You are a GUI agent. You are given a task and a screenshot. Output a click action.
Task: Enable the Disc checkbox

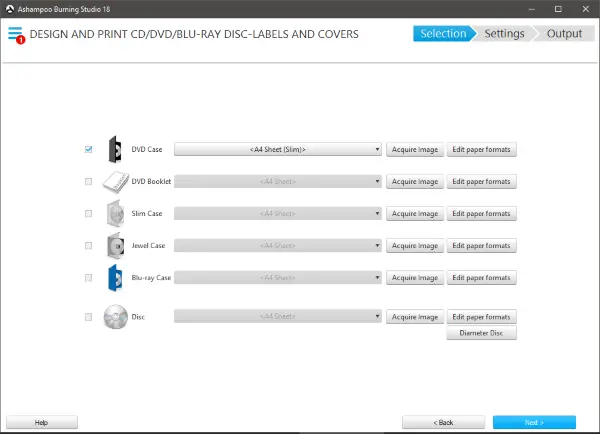(88, 317)
